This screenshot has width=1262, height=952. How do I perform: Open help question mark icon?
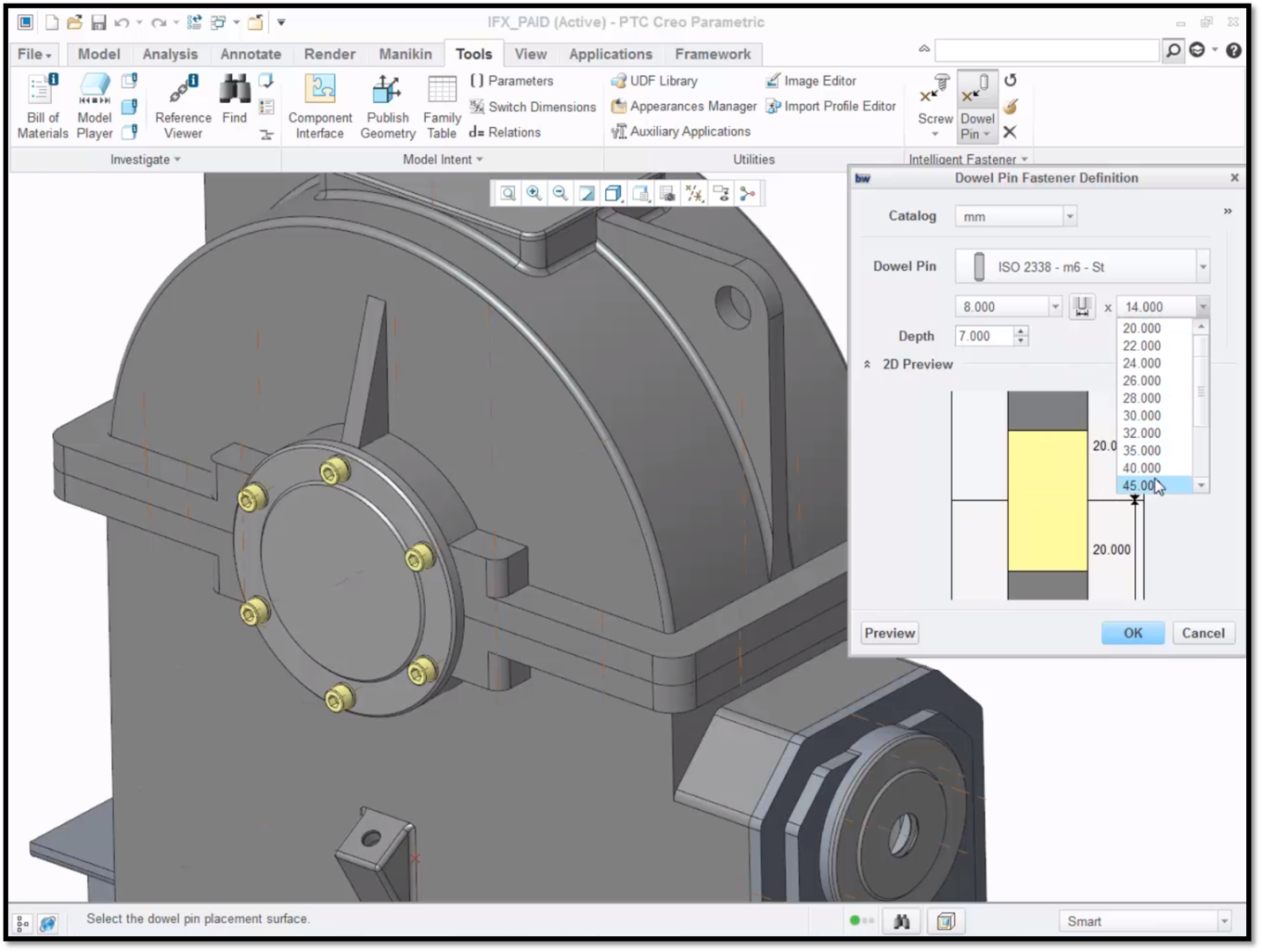(x=1234, y=50)
